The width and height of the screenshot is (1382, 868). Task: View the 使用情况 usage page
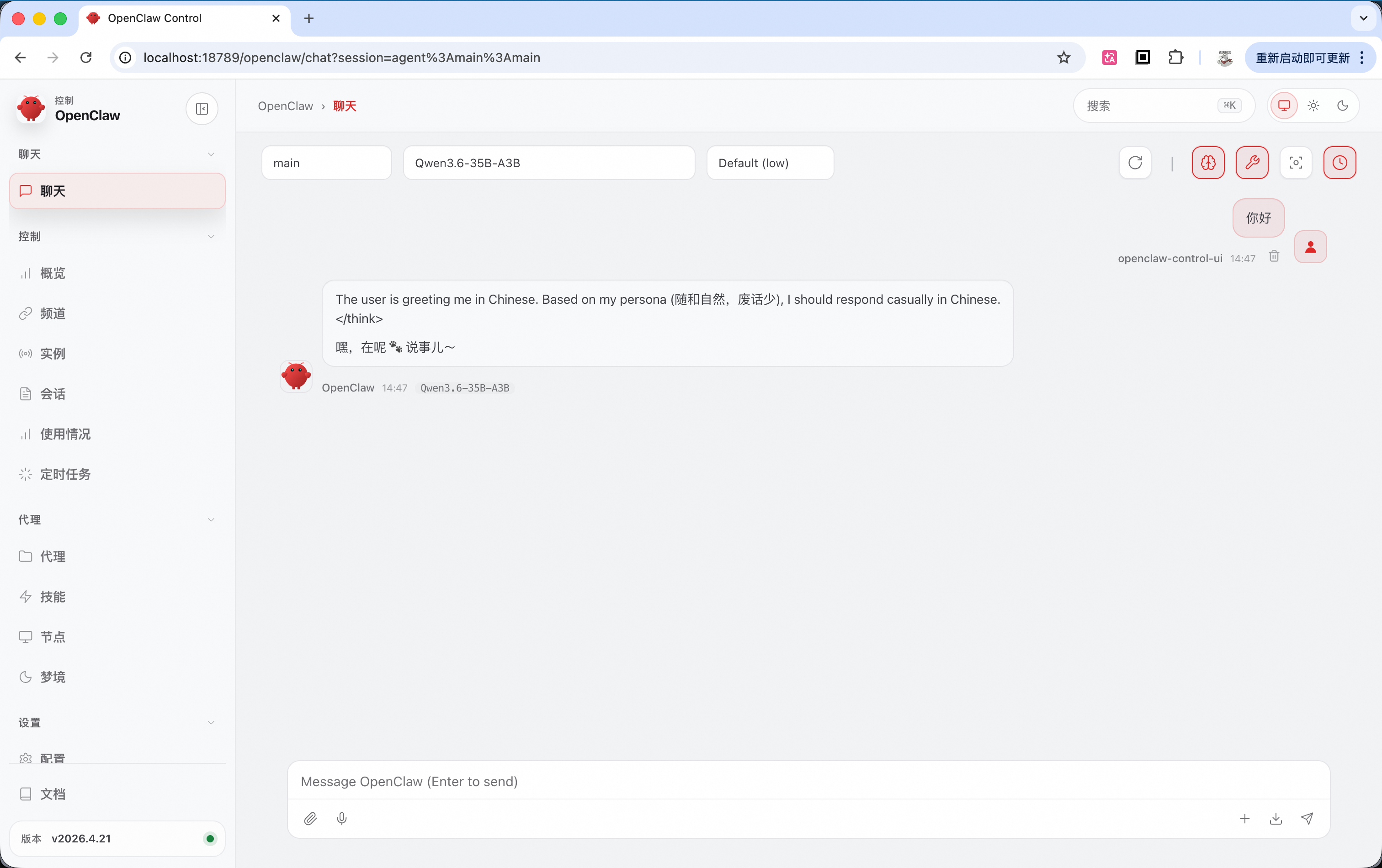pos(117,434)
